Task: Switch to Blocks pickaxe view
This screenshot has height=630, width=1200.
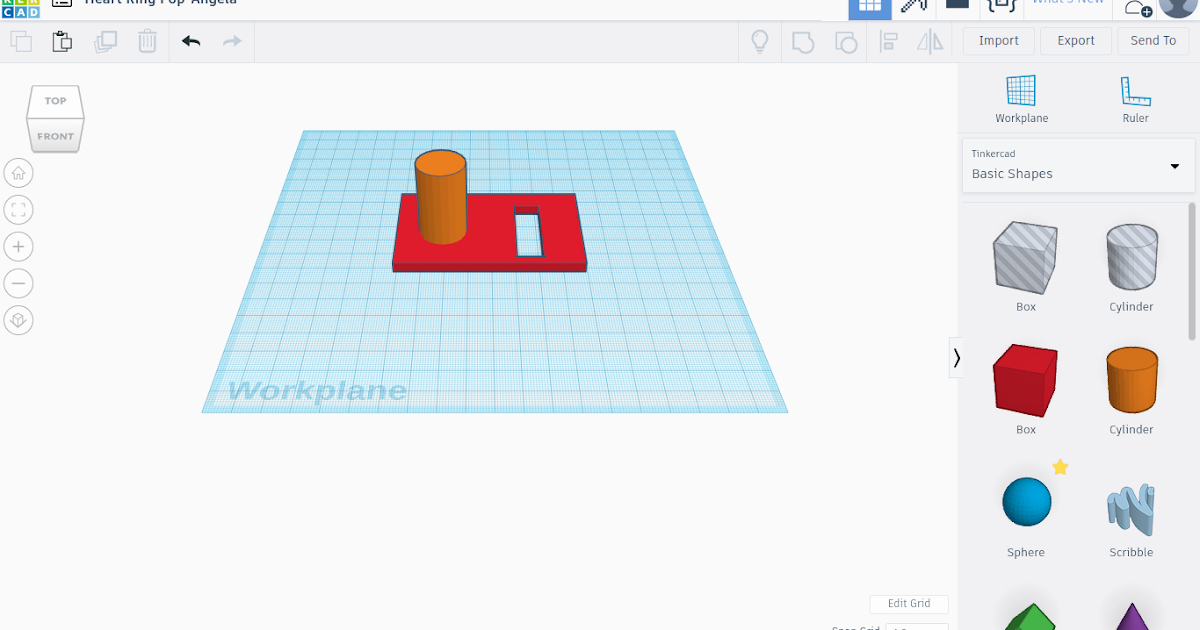Action: pos(913,6)
